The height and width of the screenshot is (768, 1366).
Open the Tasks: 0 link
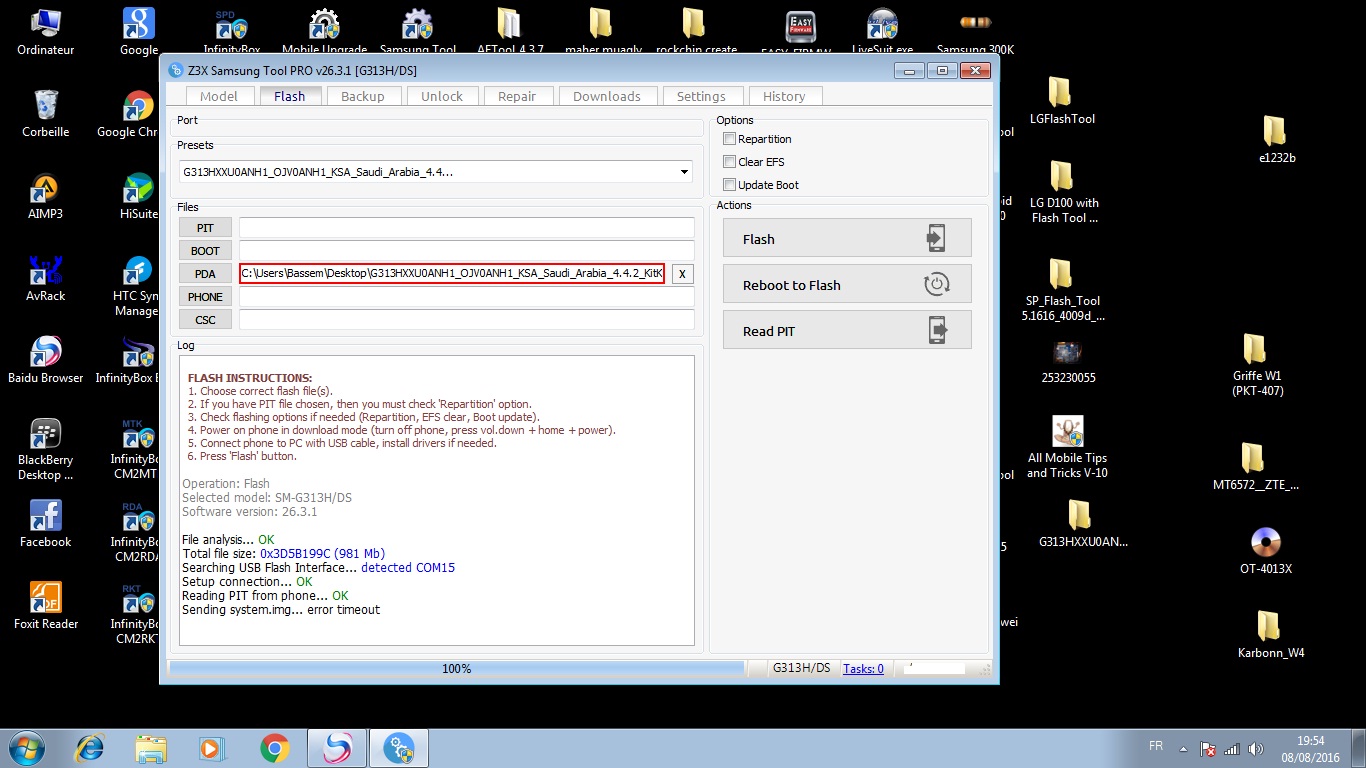(x=863, y=669)
